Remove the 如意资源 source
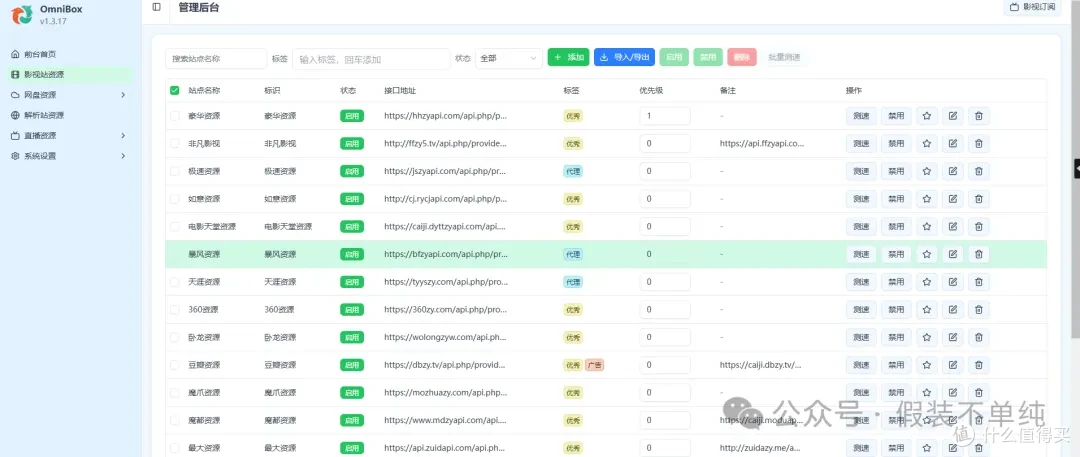This screenshot has width=1080, height=457. [x=979, y=199]
